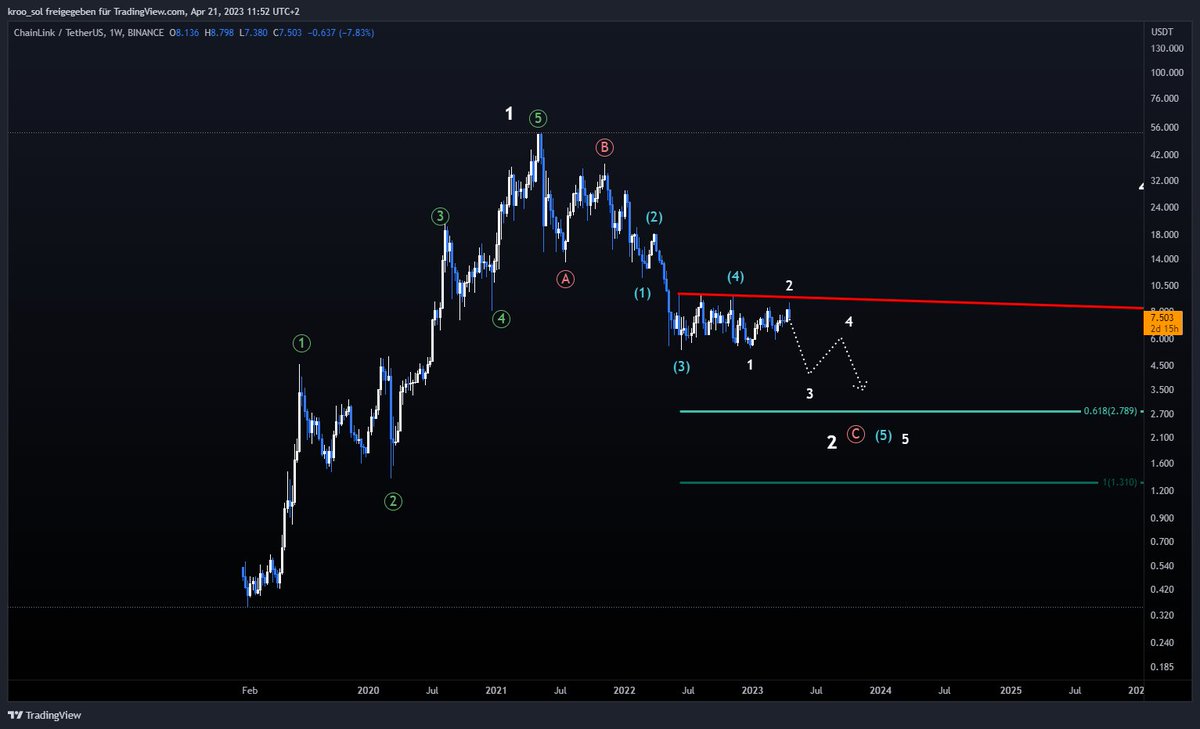
Task: Click the large white 2 beside red circled C
Action: click(x=832, y=442)
